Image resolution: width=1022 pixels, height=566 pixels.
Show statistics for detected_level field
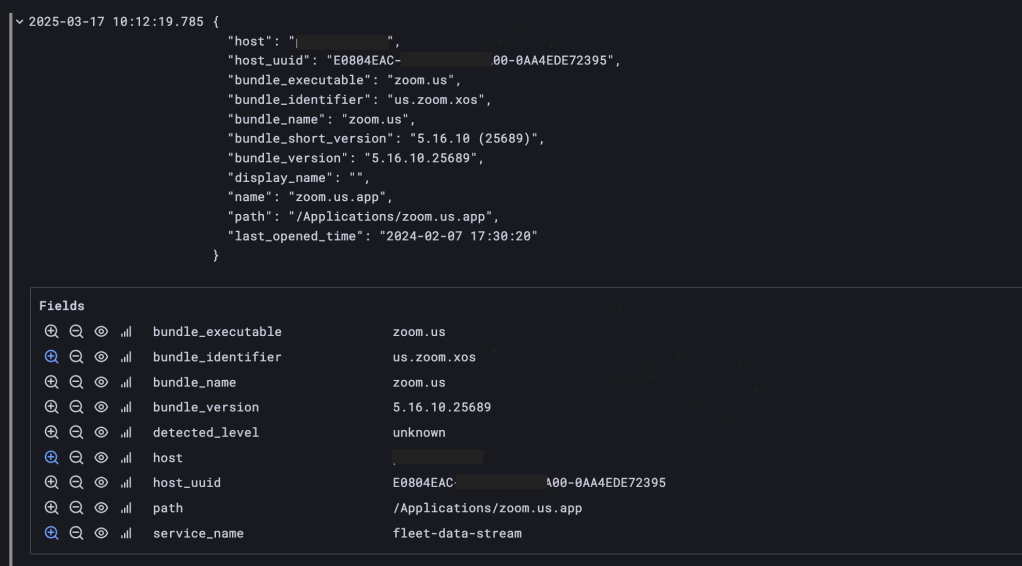click(126, 432)
